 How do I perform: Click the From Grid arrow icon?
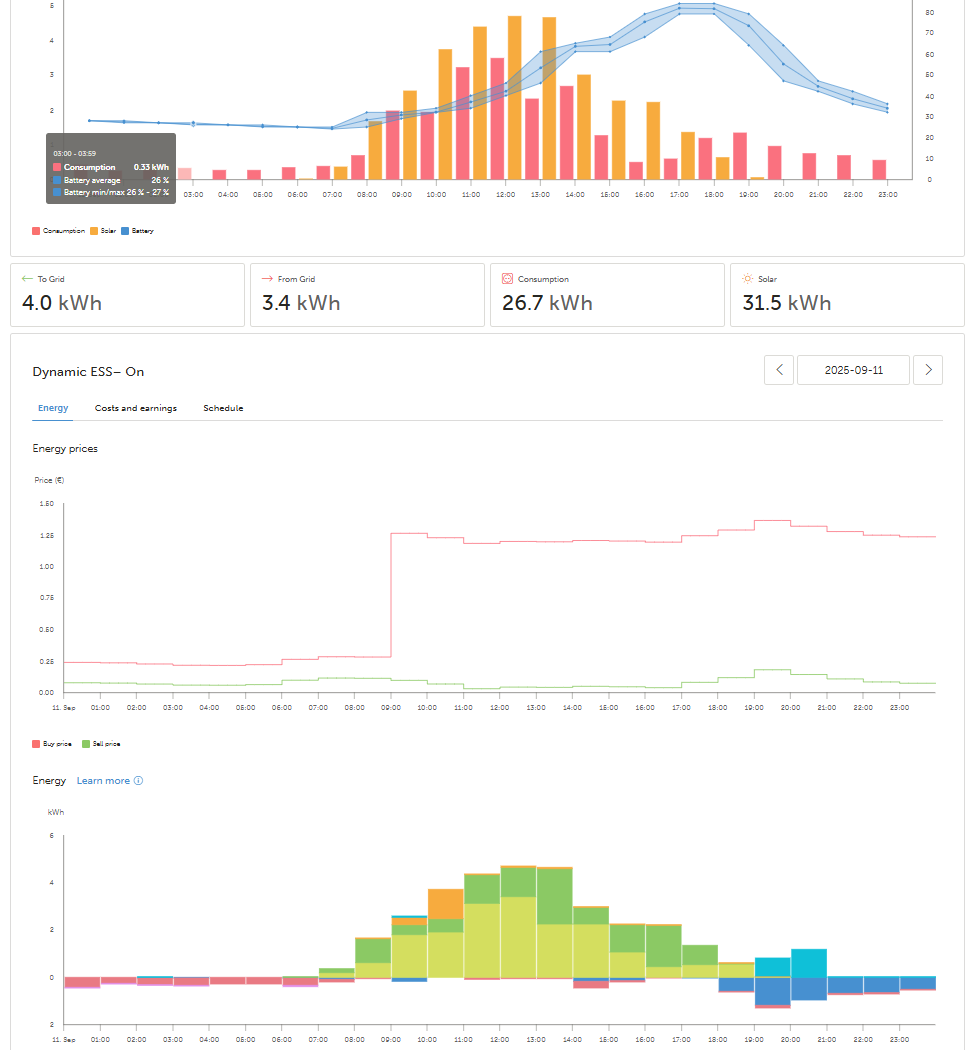(x=267, y=279)
